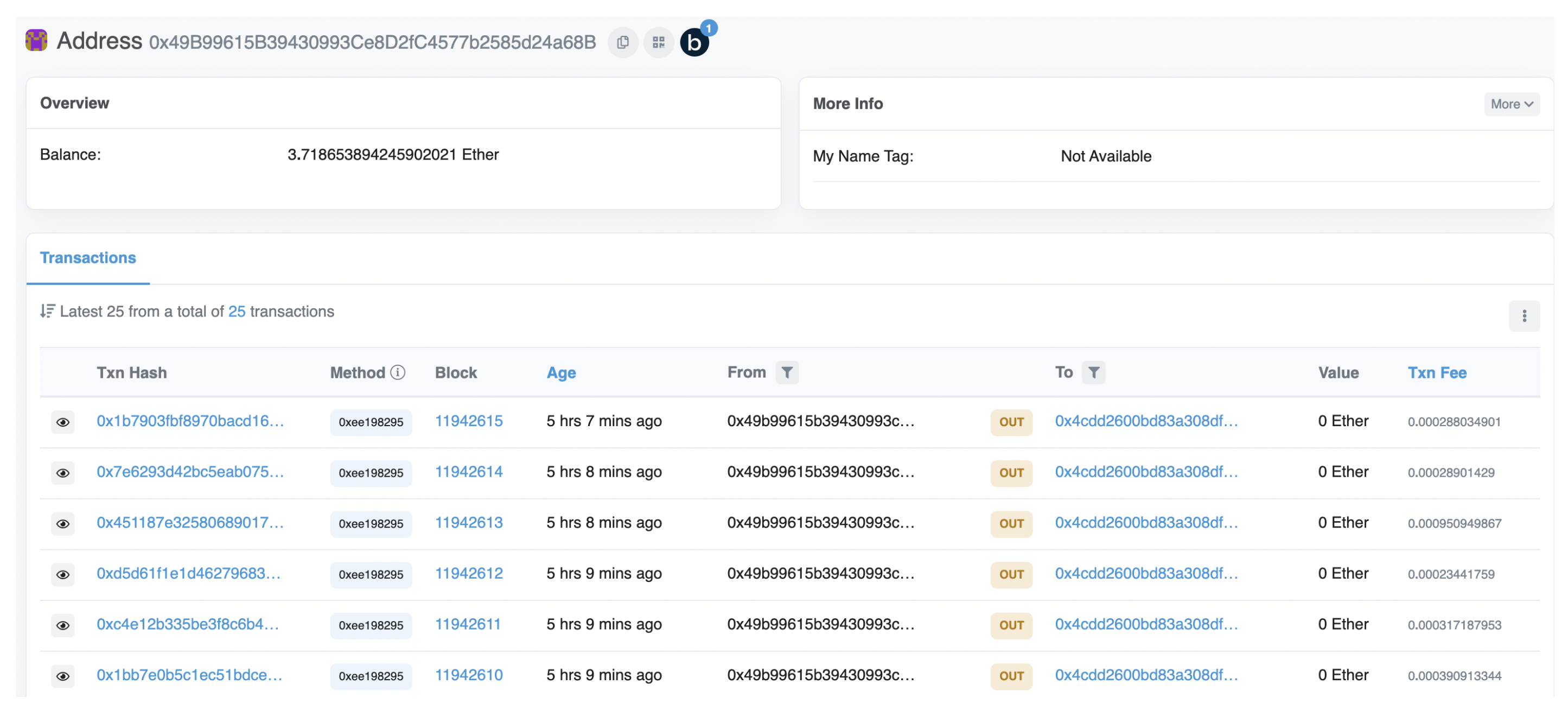
Task: Click the address identicon avatar
Action: tap(36, 41)
